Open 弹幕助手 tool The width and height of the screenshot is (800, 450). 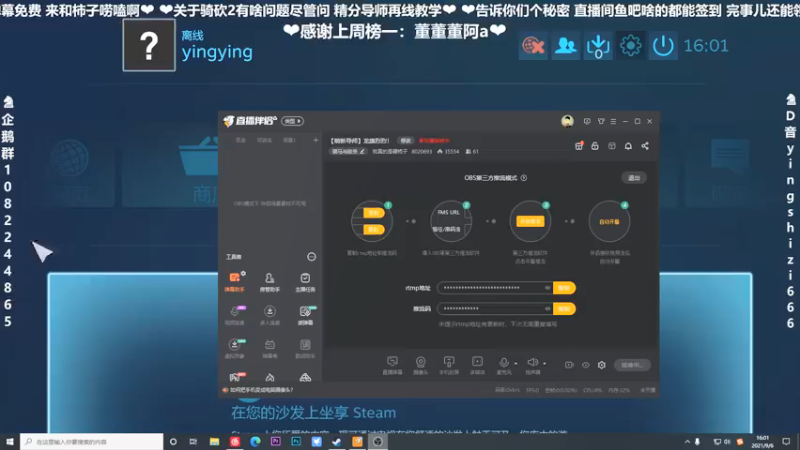point(235,282)
